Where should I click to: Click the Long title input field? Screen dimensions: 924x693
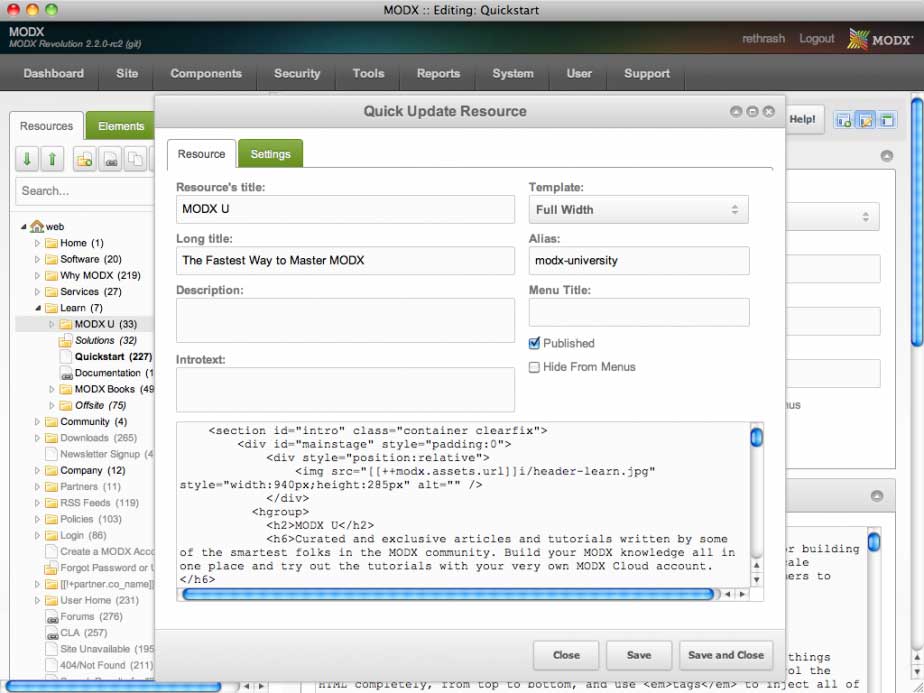pos(345,260)
